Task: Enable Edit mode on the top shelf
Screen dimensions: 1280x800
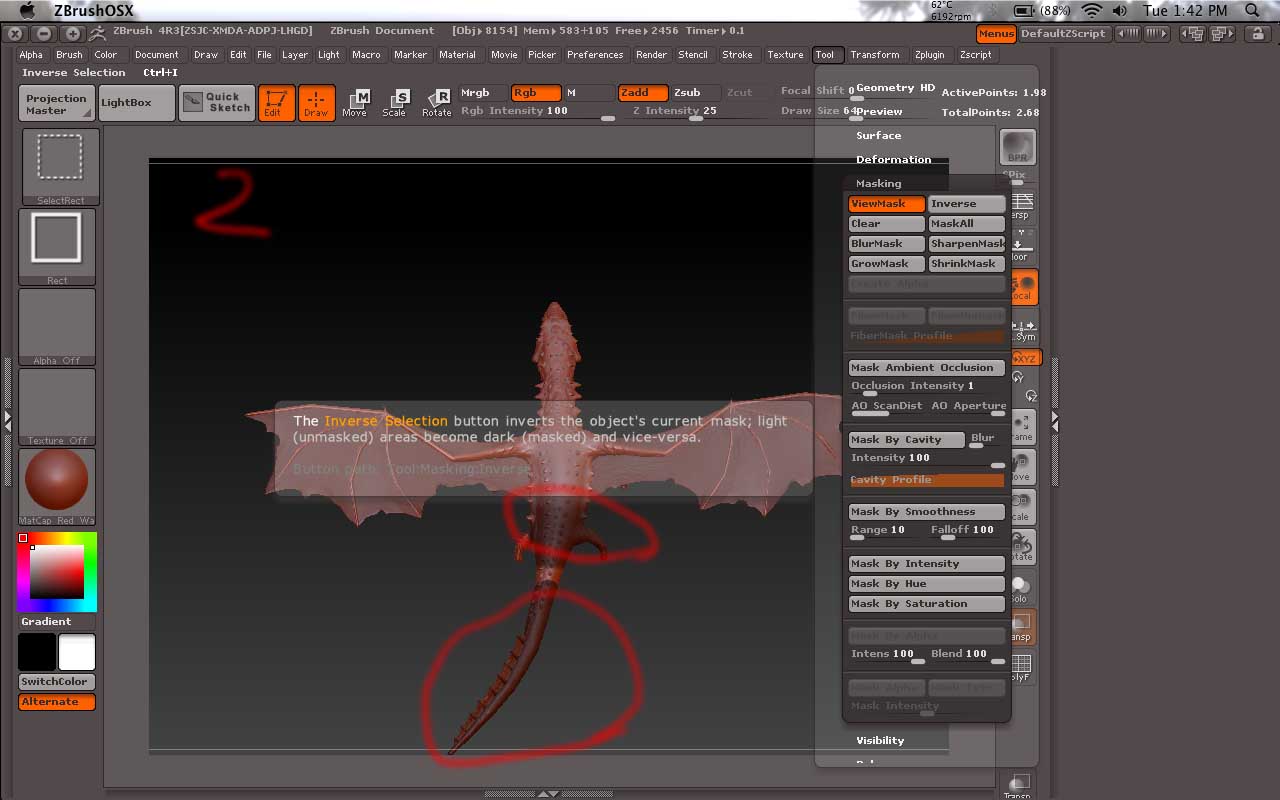Action: click(x=276, y=101)
